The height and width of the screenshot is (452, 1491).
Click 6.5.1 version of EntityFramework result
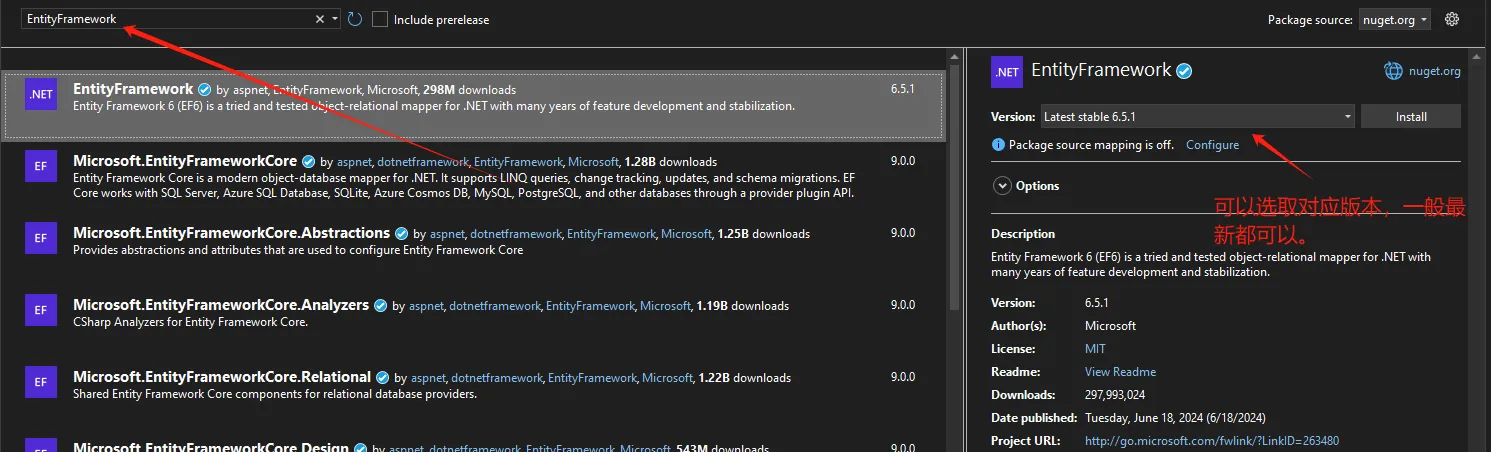903,89
